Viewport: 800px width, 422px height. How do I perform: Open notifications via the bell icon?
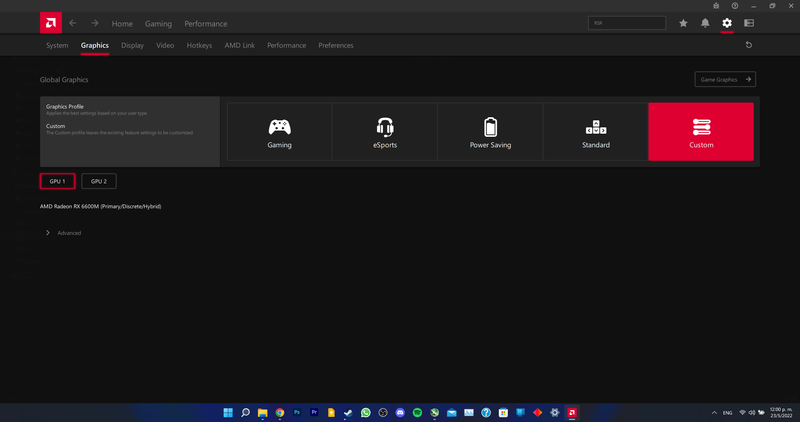(x=705, y=23)
